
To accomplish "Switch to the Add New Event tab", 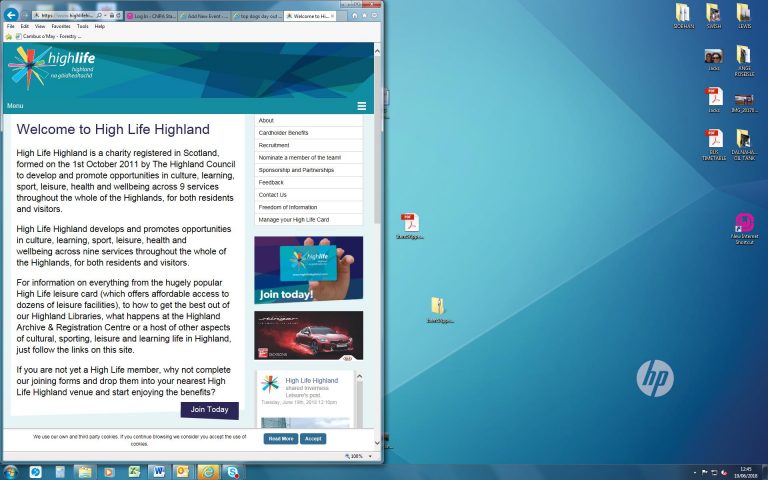I will 204,16.
